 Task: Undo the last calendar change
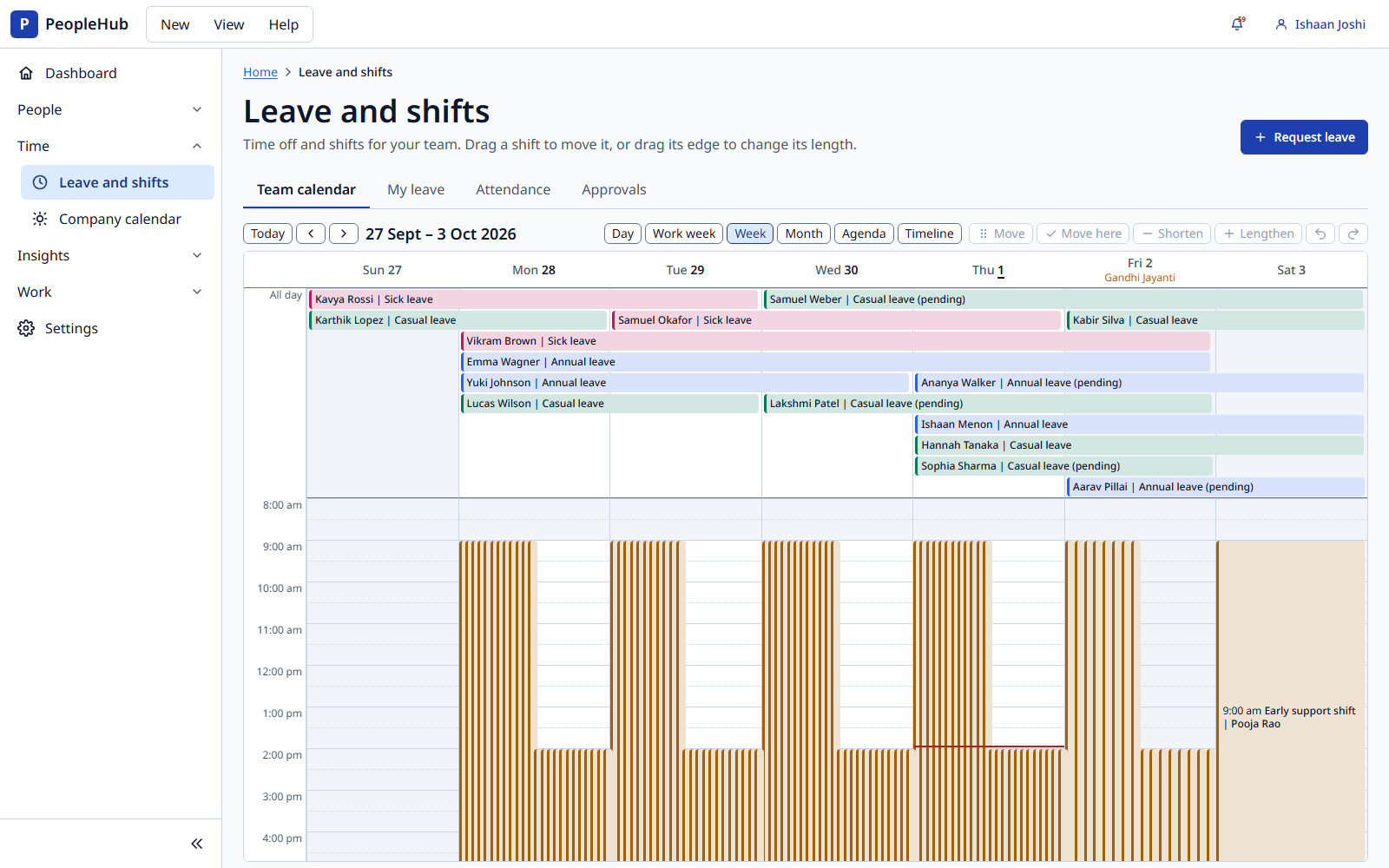point(1320,233)
